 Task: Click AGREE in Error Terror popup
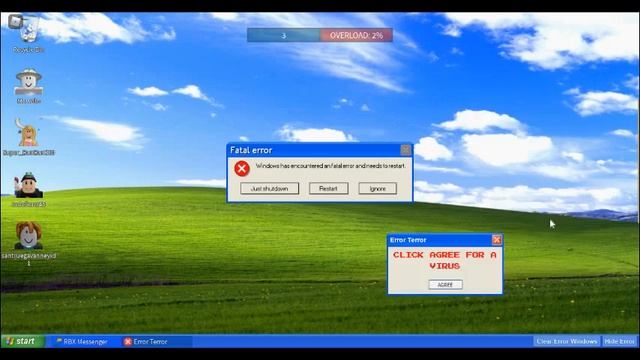pyautogui.click(x=445, y=284)
